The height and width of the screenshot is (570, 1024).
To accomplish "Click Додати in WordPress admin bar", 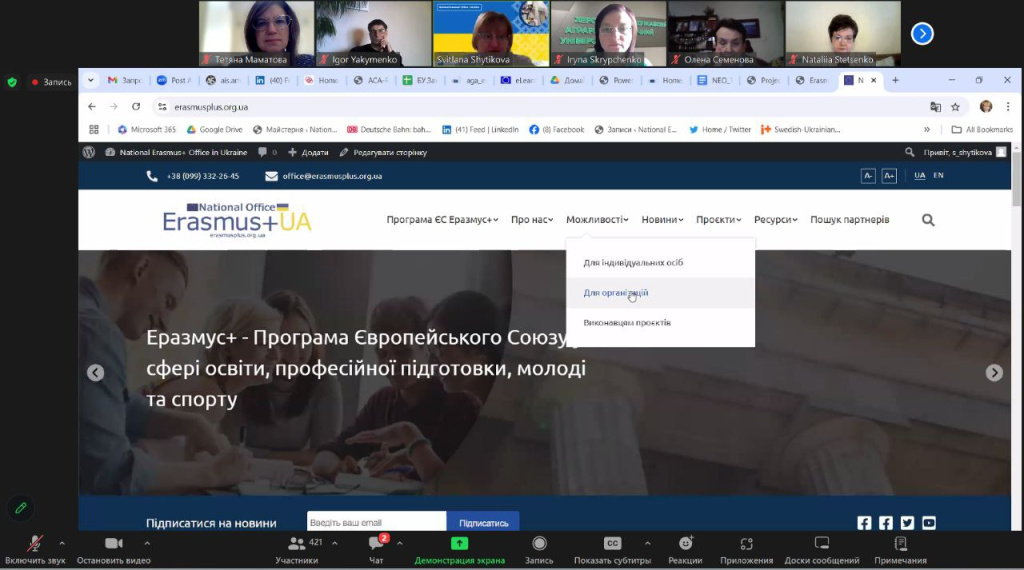I will coord(308,152).
